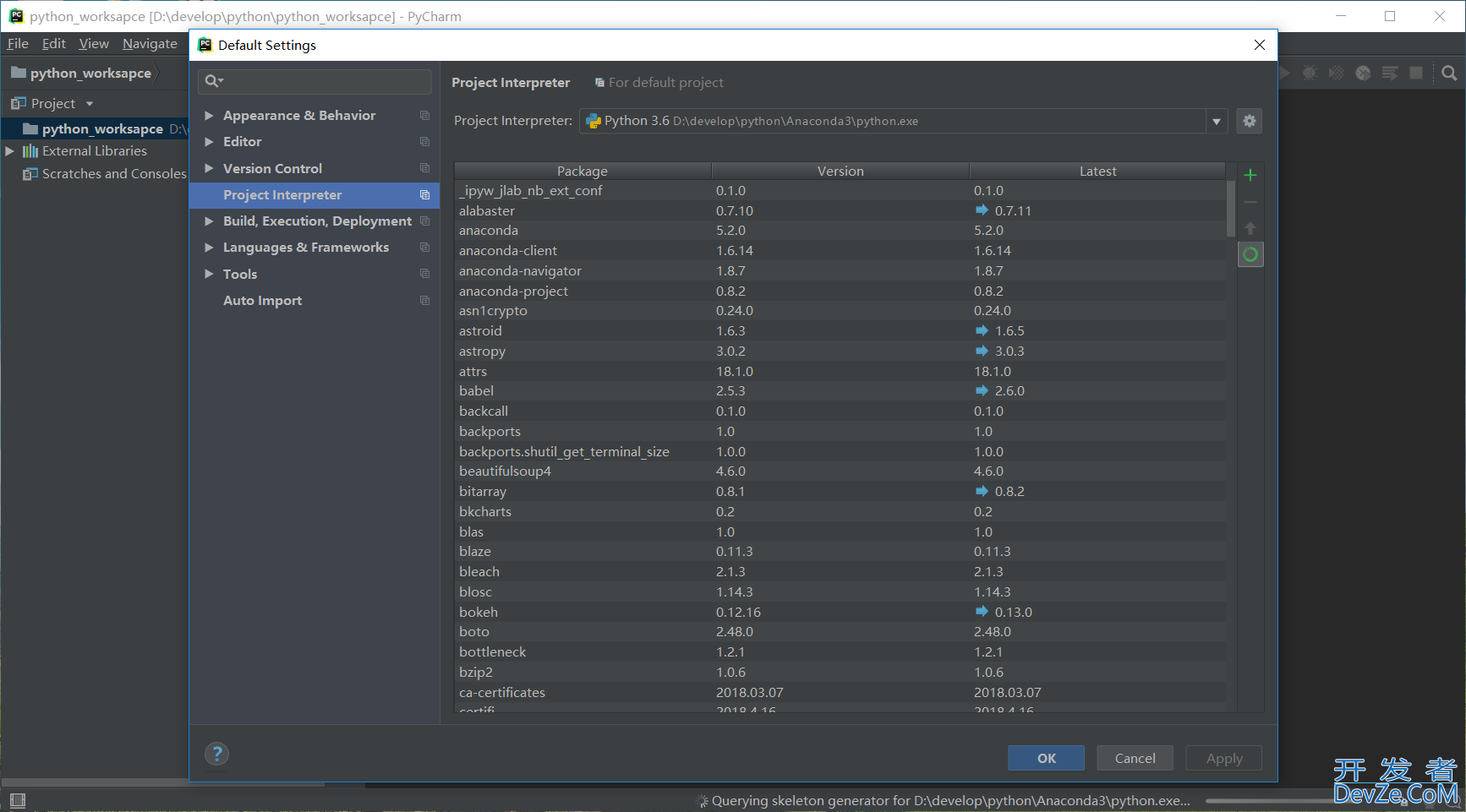Click the Cancel button
Screen dimensions: 1466x812
[x=1135, y=758]
